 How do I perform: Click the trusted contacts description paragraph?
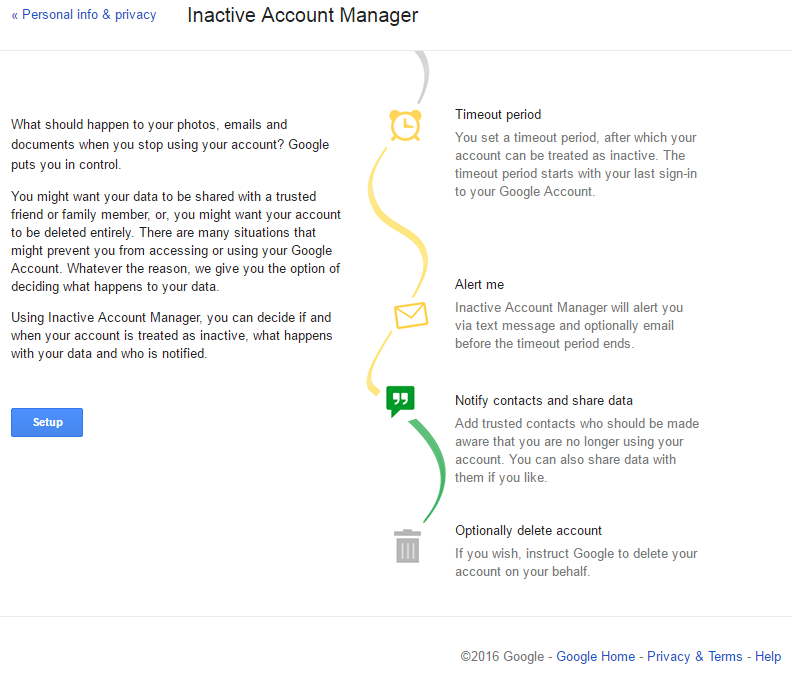pyautogui.click(x=577, y=451)
